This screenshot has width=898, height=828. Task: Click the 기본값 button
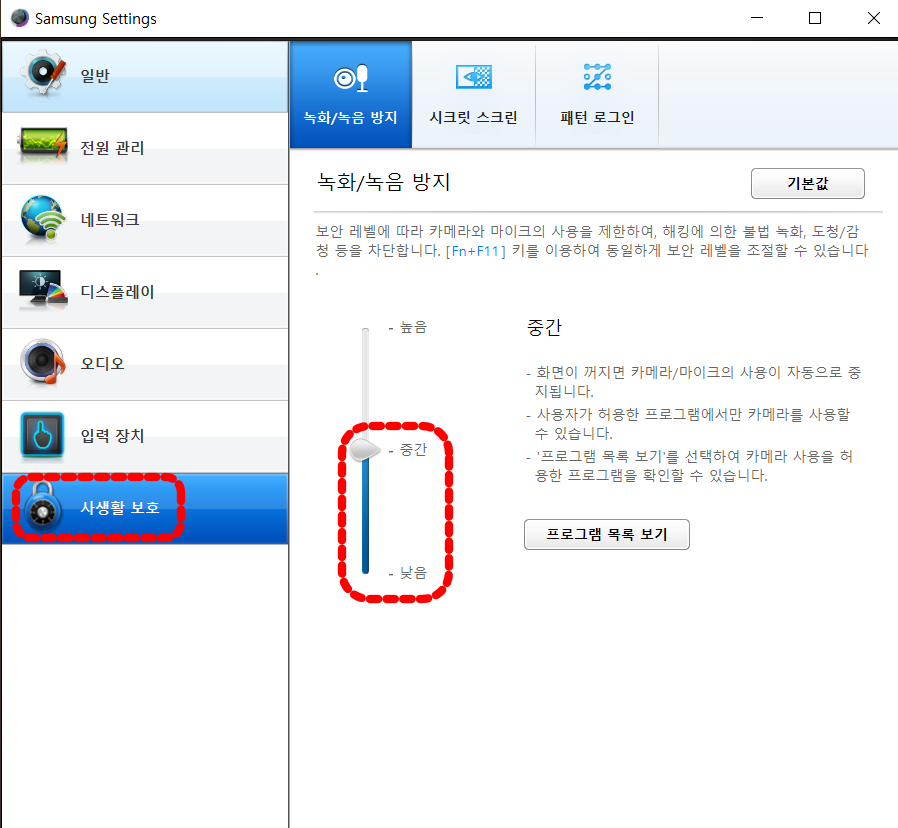click(808, 183)
